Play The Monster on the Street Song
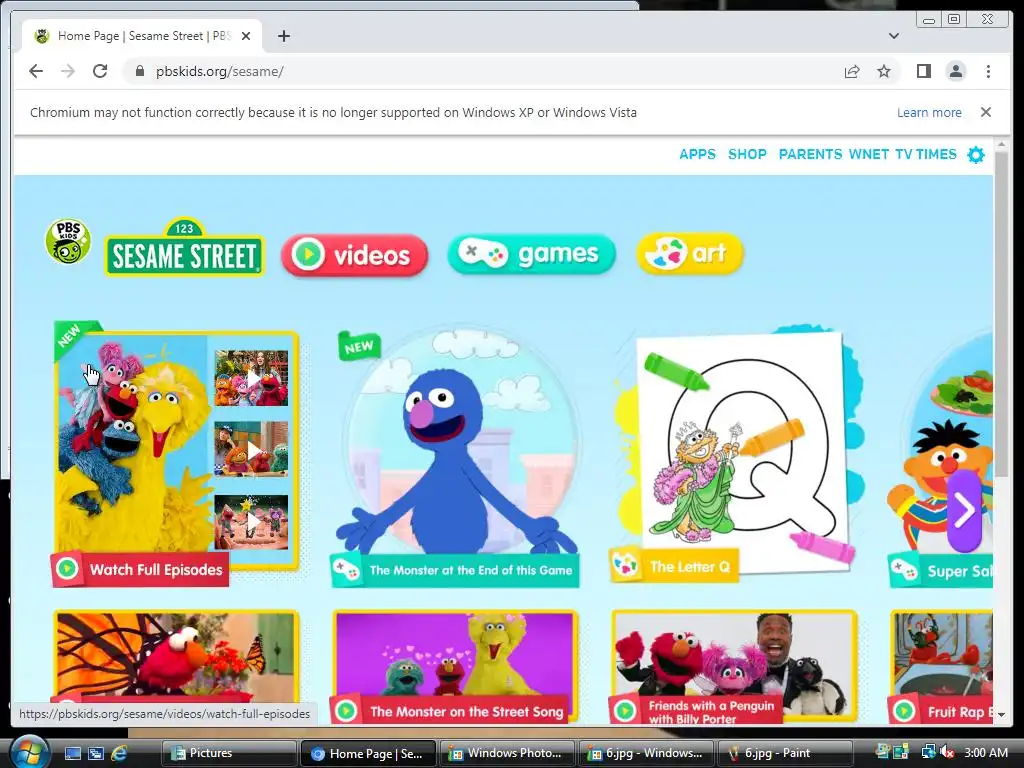Image resolution: width=1024 pixels, height=768 pixels. point(455,666)
